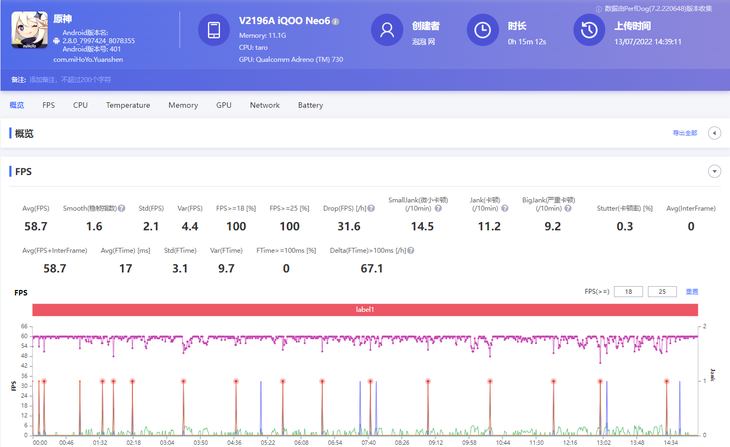Click the 13:02 tick on the chart time axis
The image size is (730, 447).
604,442
